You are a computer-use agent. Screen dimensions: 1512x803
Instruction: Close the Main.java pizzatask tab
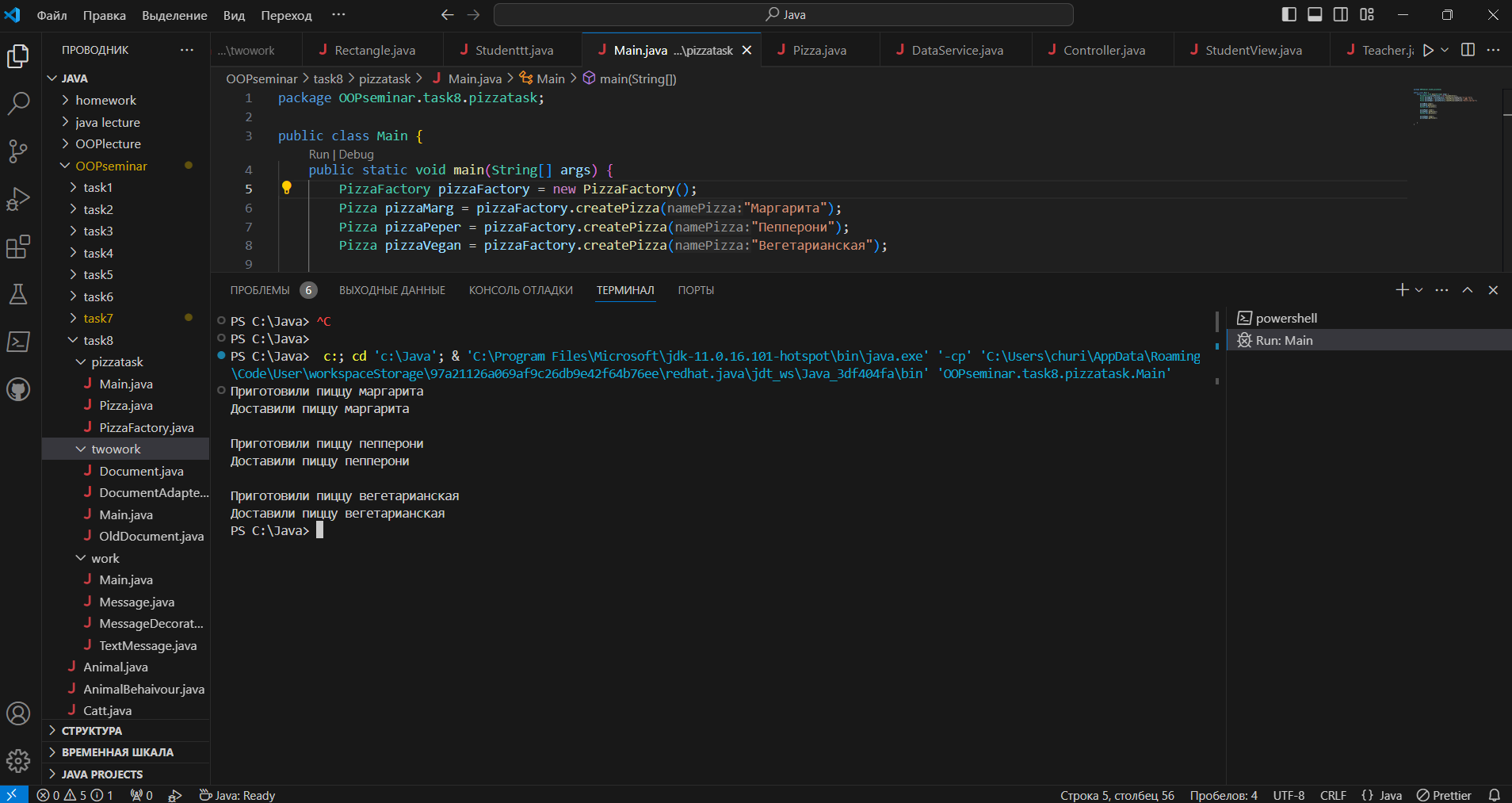pos(746,50)
